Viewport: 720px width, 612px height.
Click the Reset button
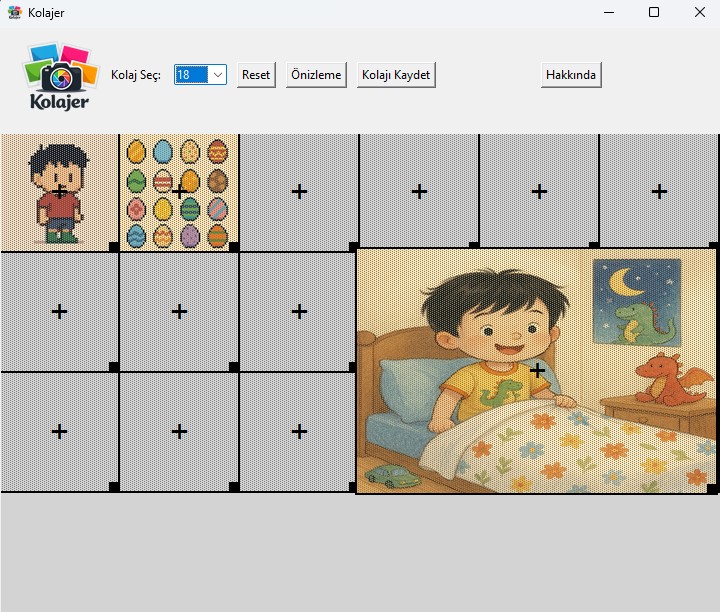pos(256,74)
